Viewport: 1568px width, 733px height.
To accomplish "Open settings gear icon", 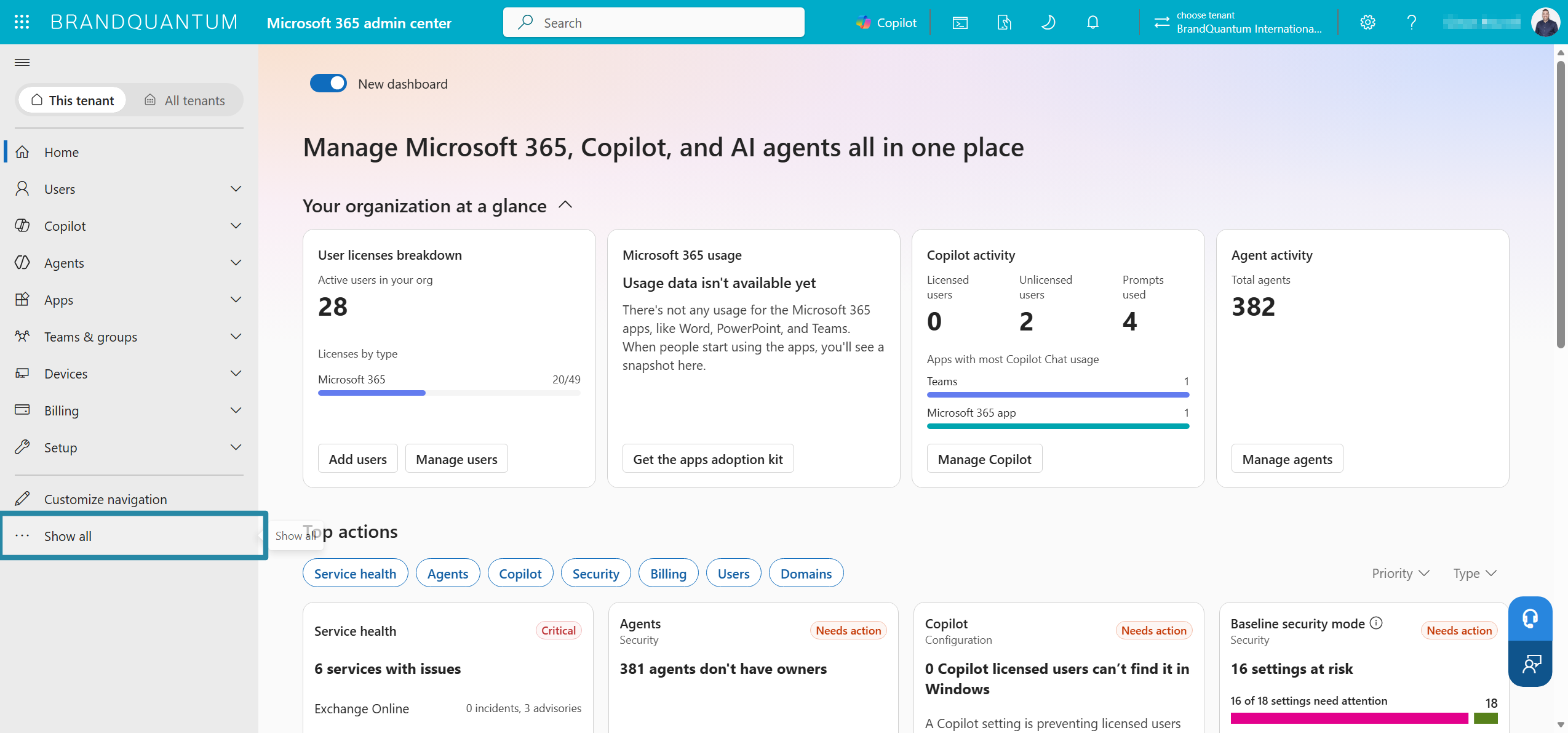I will (1367, 23).
